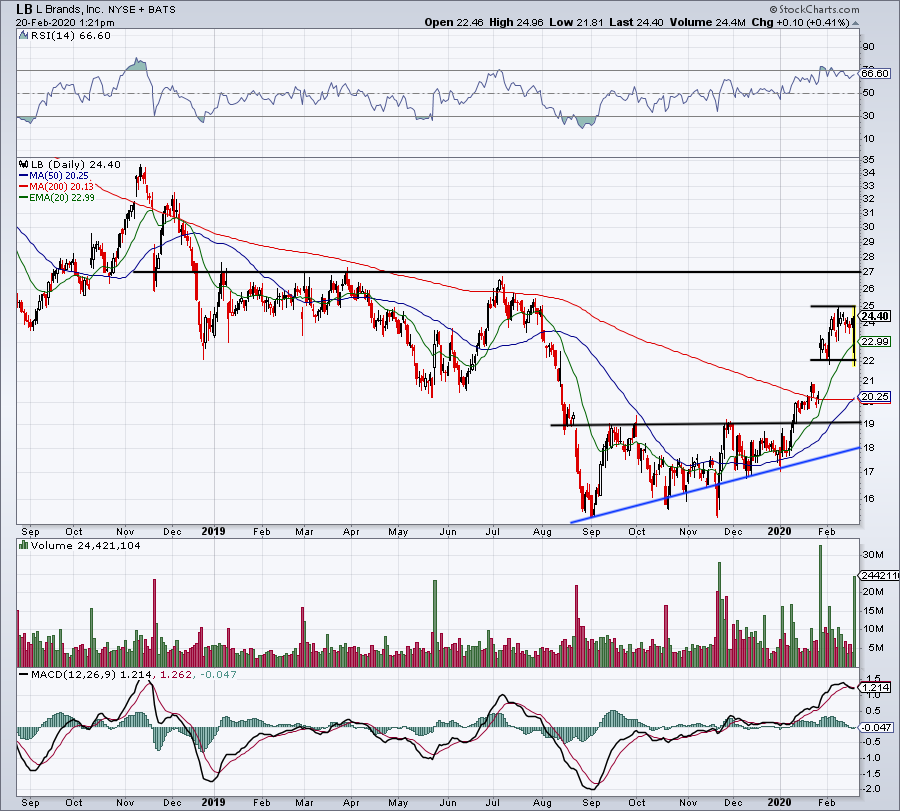Click the 90 label on RSI axis
The height and width of the screenshot is (811, 900).
868,47
